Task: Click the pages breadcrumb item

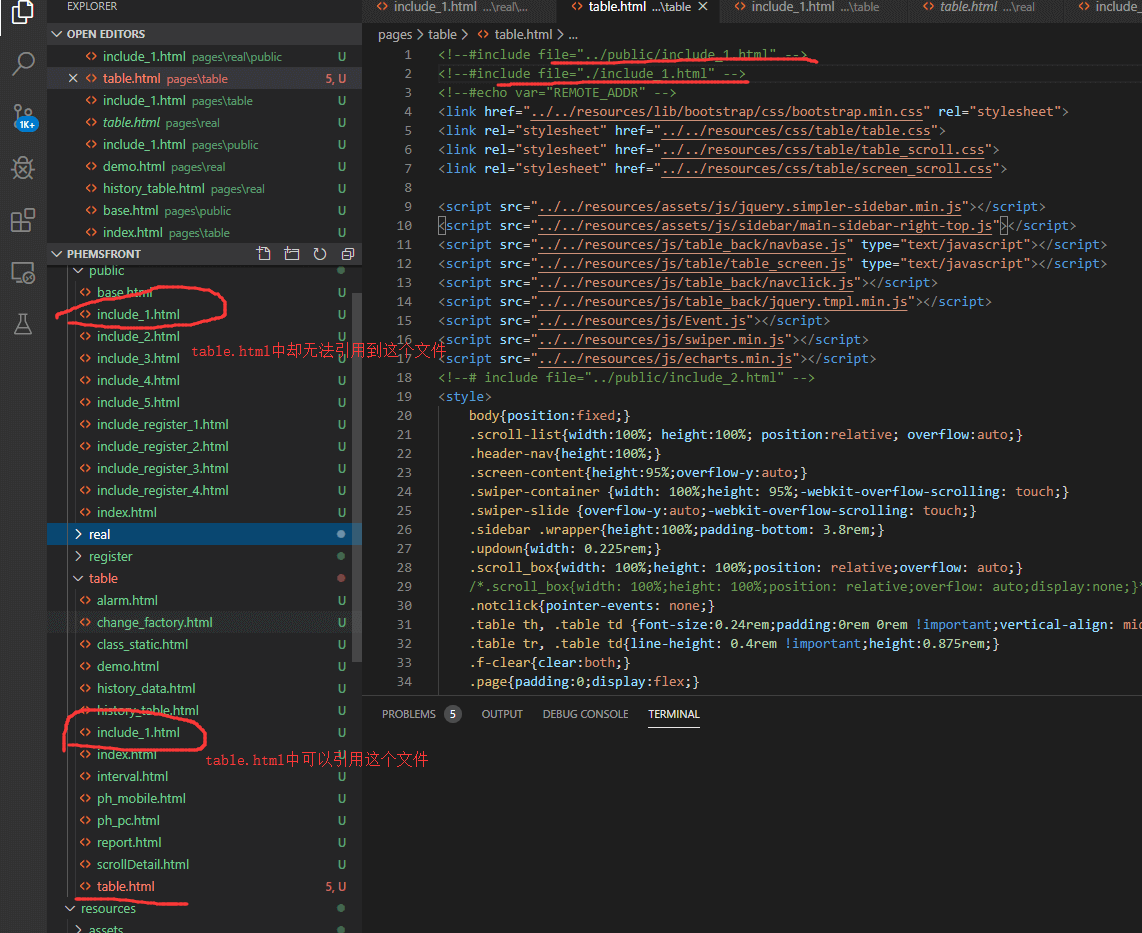Action: [x=395, y=34]
